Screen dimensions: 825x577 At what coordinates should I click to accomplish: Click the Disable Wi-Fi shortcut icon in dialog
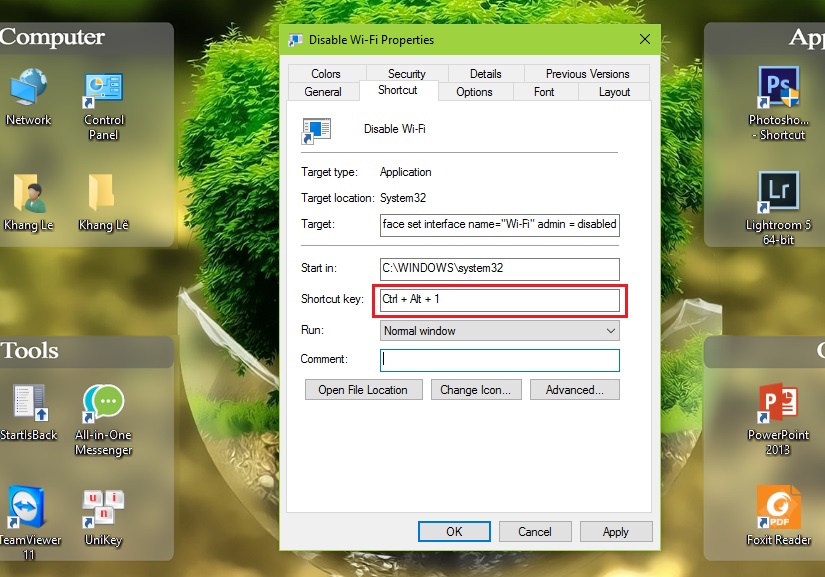point(316,130)
